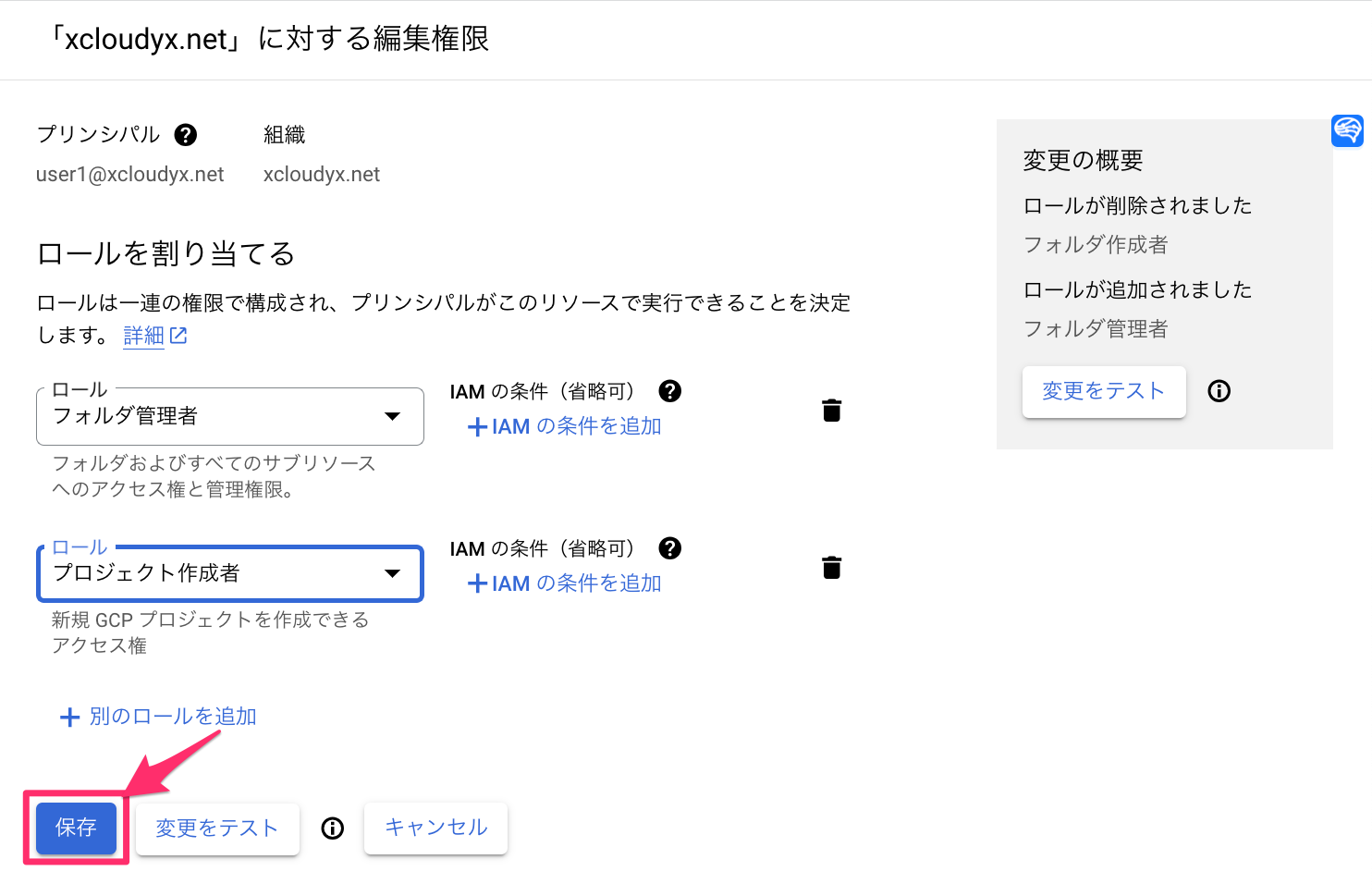Click the plus icon before 別のロールを追加
The image size is (1372, 896).
(69, 716)
